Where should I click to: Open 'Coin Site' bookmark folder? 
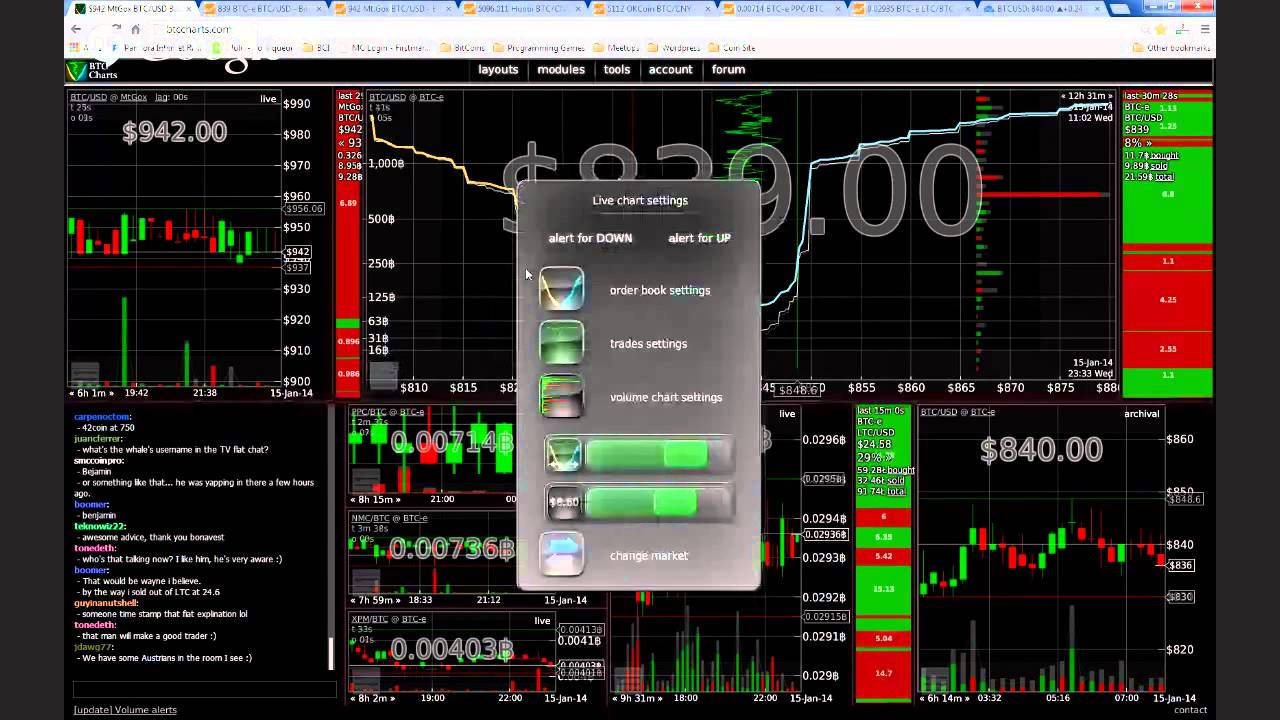pyautogui.click(x=733, y=48)
